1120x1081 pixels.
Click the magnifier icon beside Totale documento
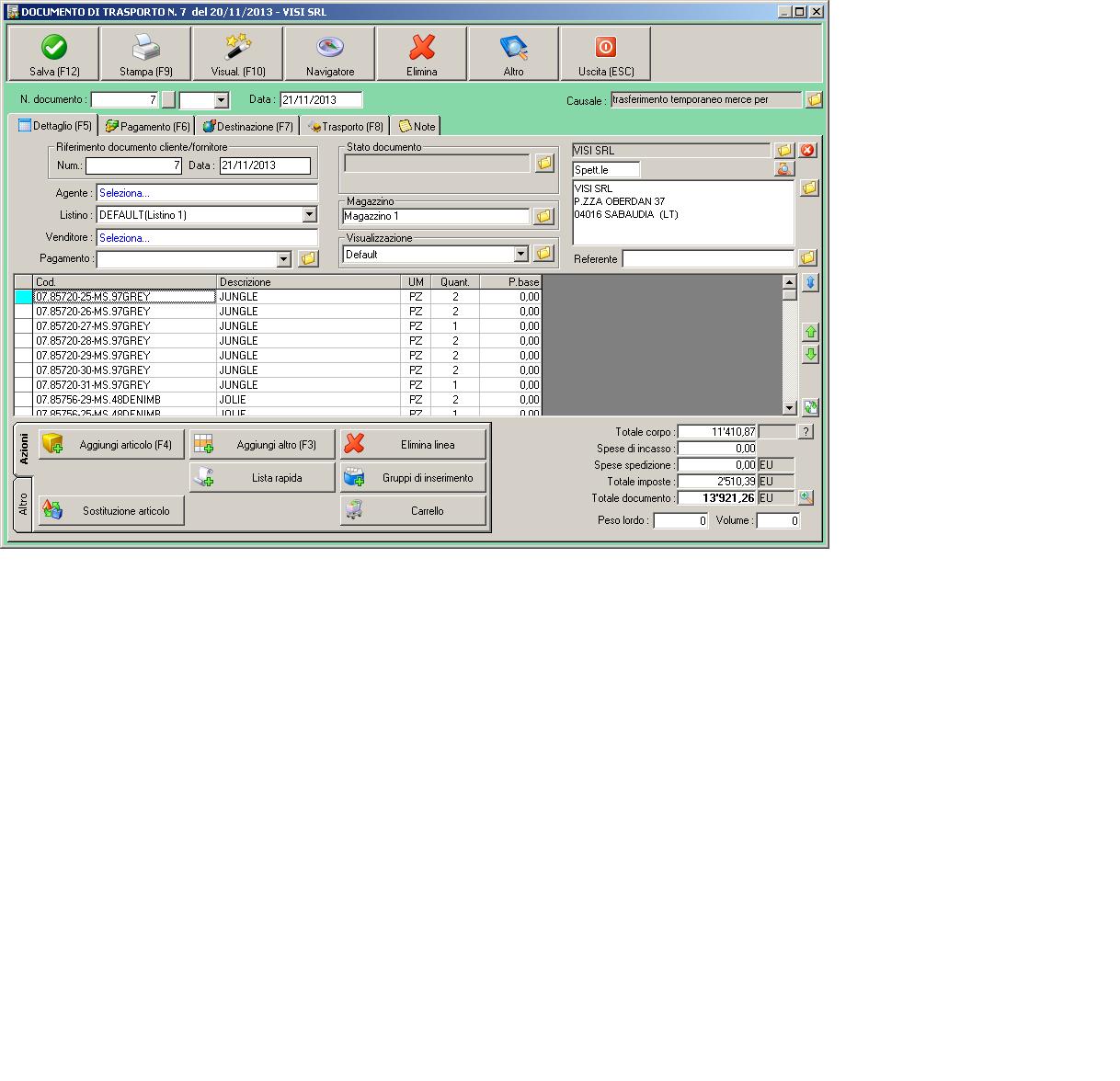(x=806, y=497)
